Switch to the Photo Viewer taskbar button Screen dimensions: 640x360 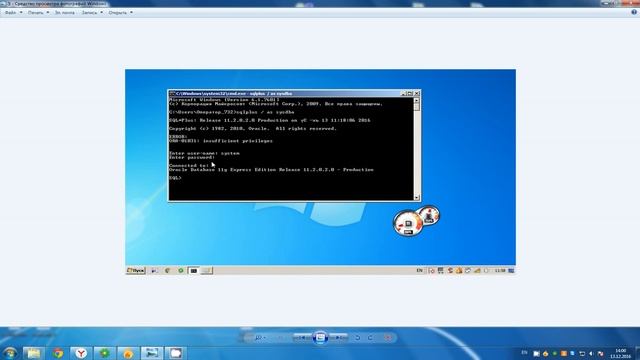(152, 353)
